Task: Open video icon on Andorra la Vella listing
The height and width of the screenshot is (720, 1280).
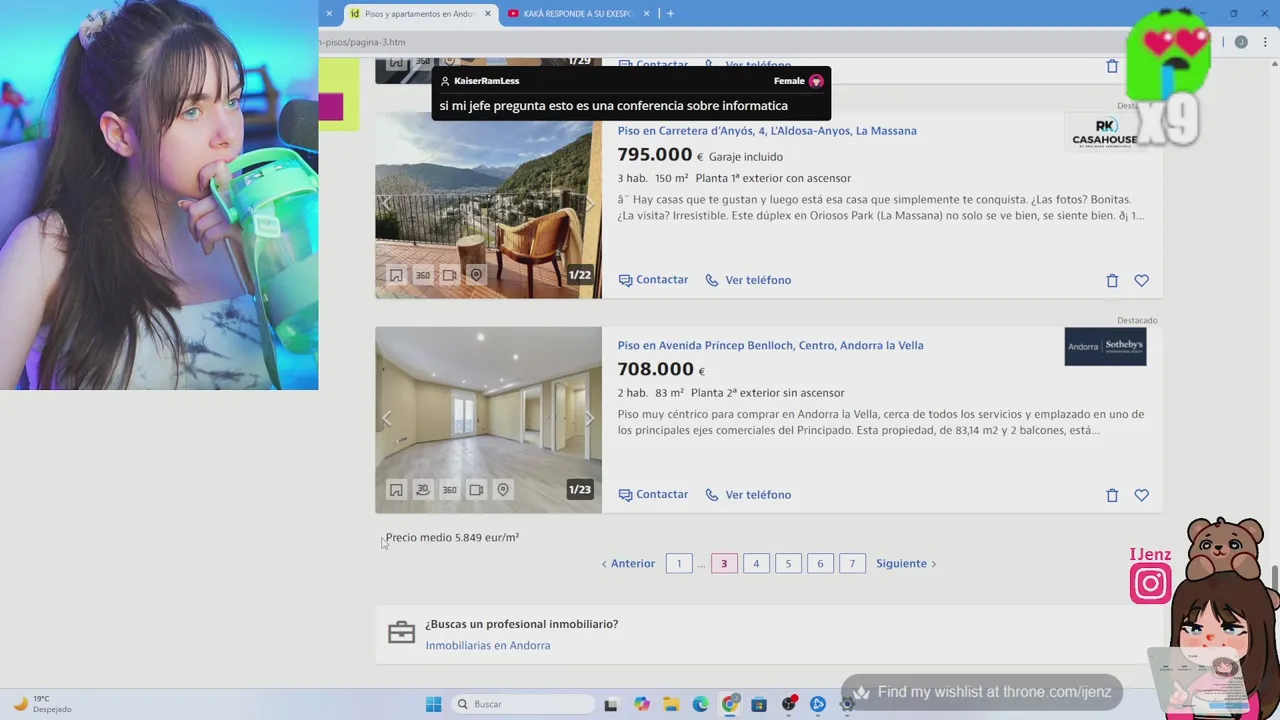Action: coord(476,490)
